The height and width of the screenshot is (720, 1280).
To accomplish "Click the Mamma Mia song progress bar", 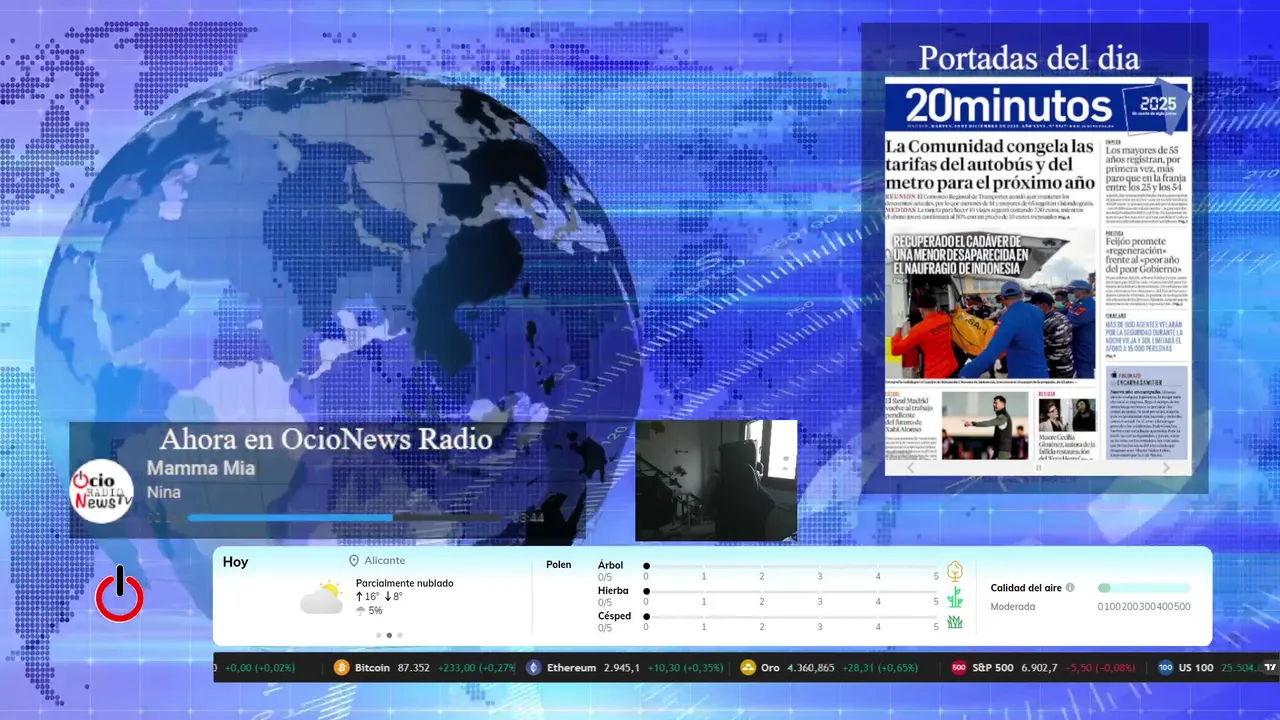I will coord(345,518).
